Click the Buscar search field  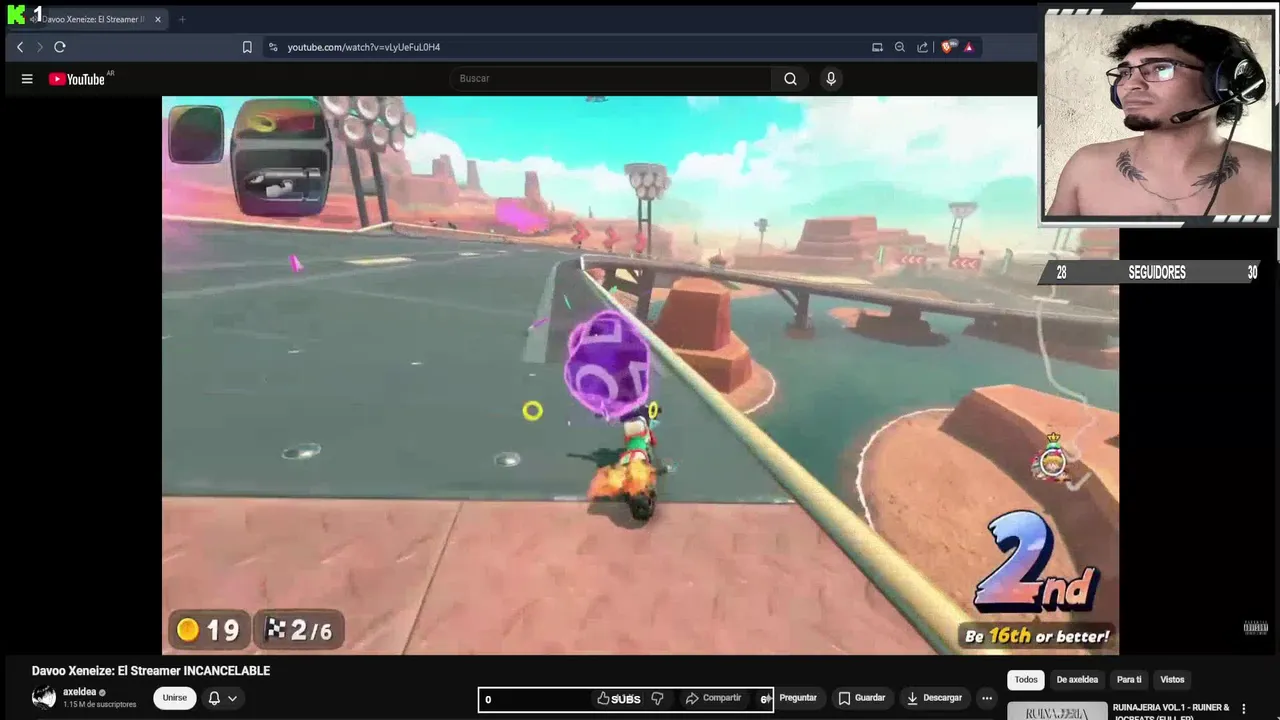pyautogui.click(x=610, y=78)
